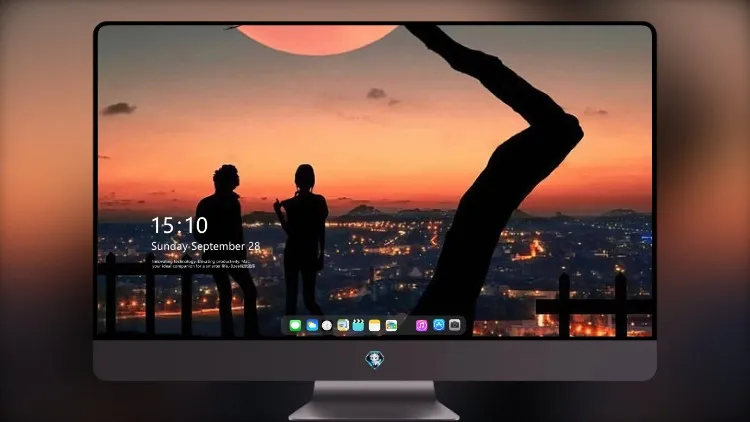The height and width of the screenshot is (422, 750).
Task: Open the Weather app in the dock
Action: coord(312,325)
